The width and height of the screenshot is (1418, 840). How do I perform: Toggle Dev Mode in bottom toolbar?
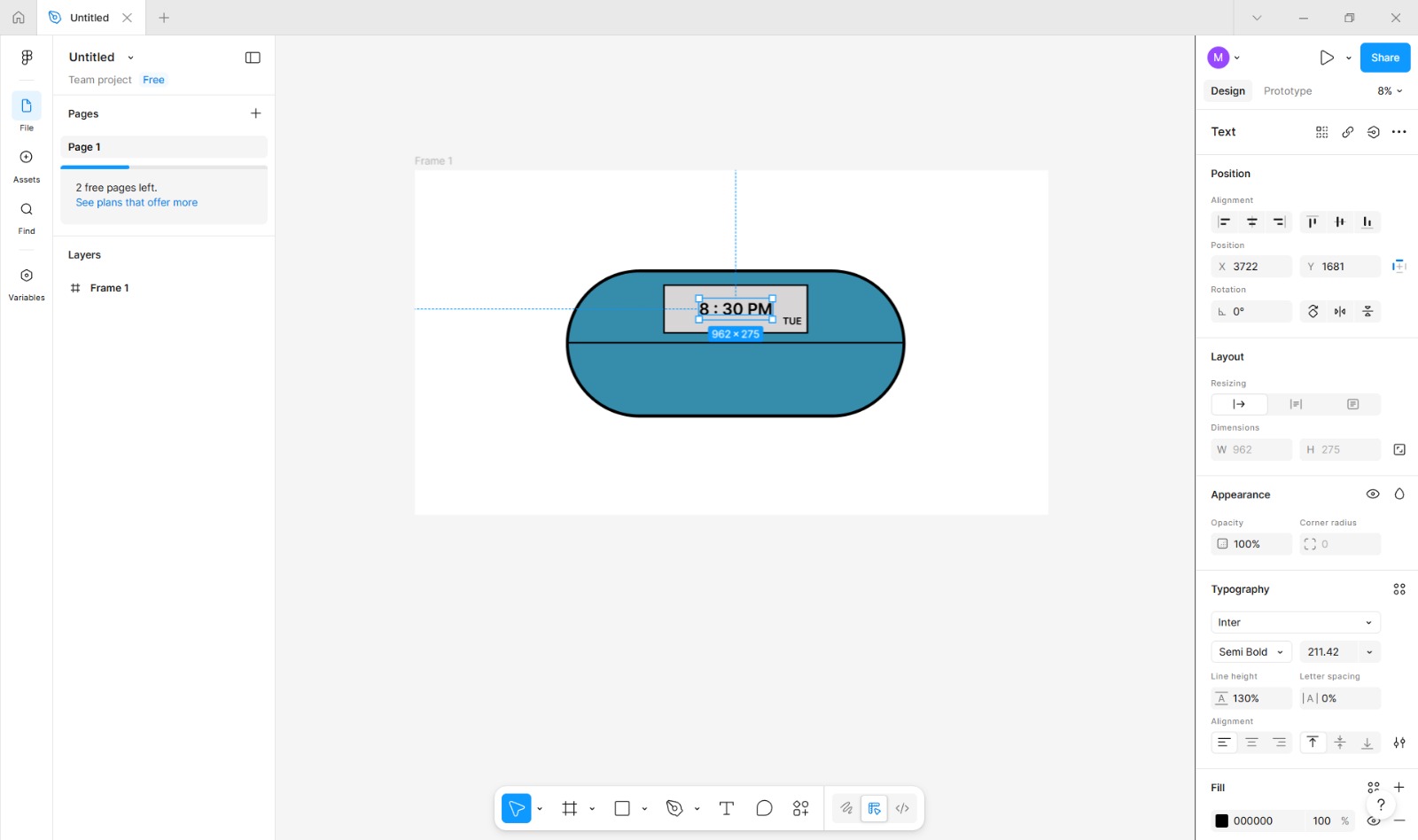tap(874, 807)
